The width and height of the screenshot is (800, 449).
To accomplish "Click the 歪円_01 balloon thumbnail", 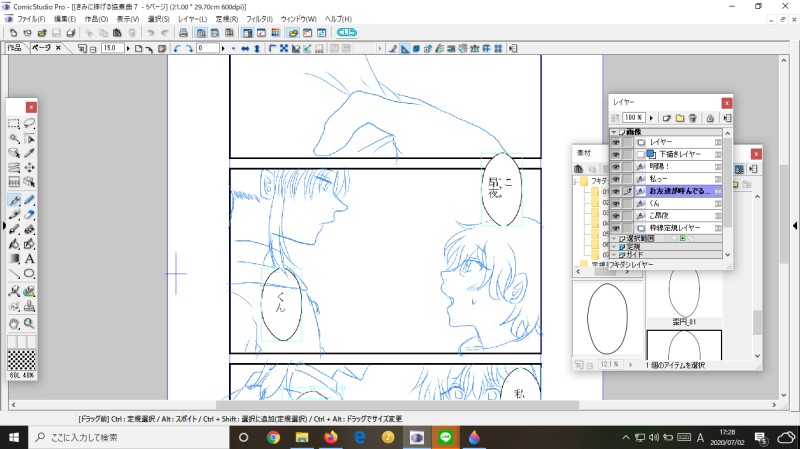I will click(x=684, y=293).
